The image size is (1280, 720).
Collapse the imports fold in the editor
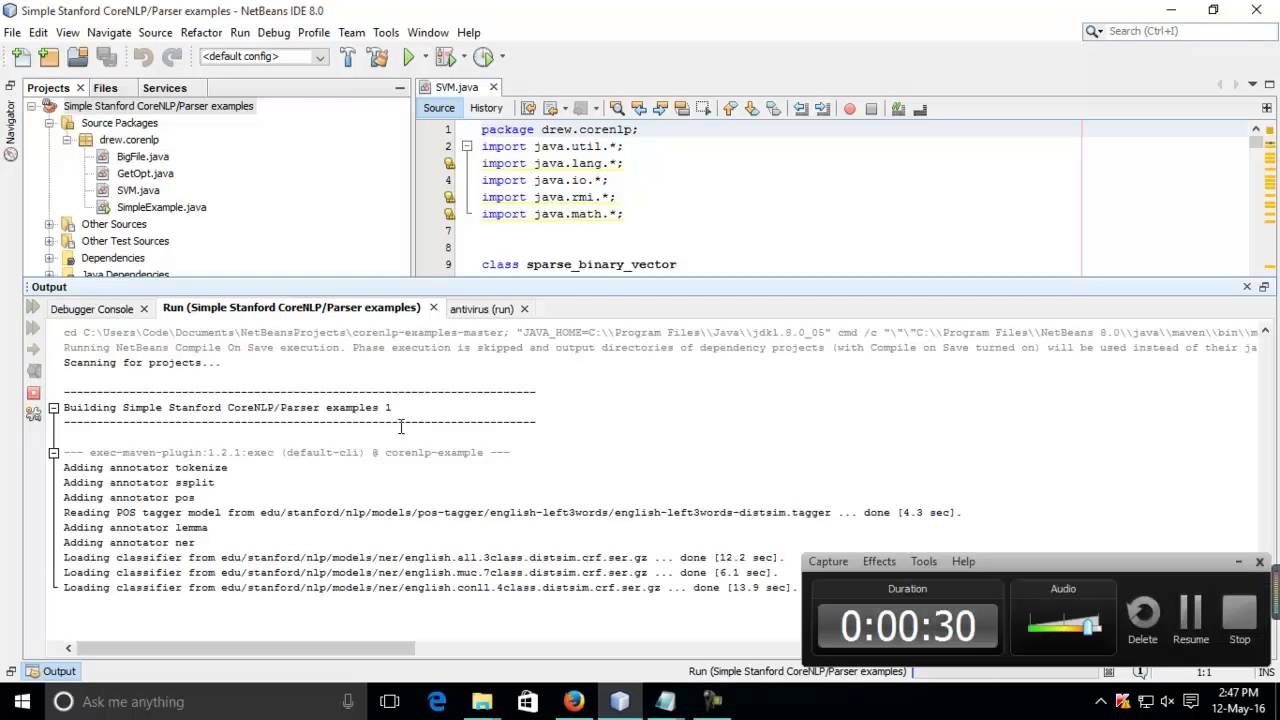pyautogui.click(x=467, y=146)
